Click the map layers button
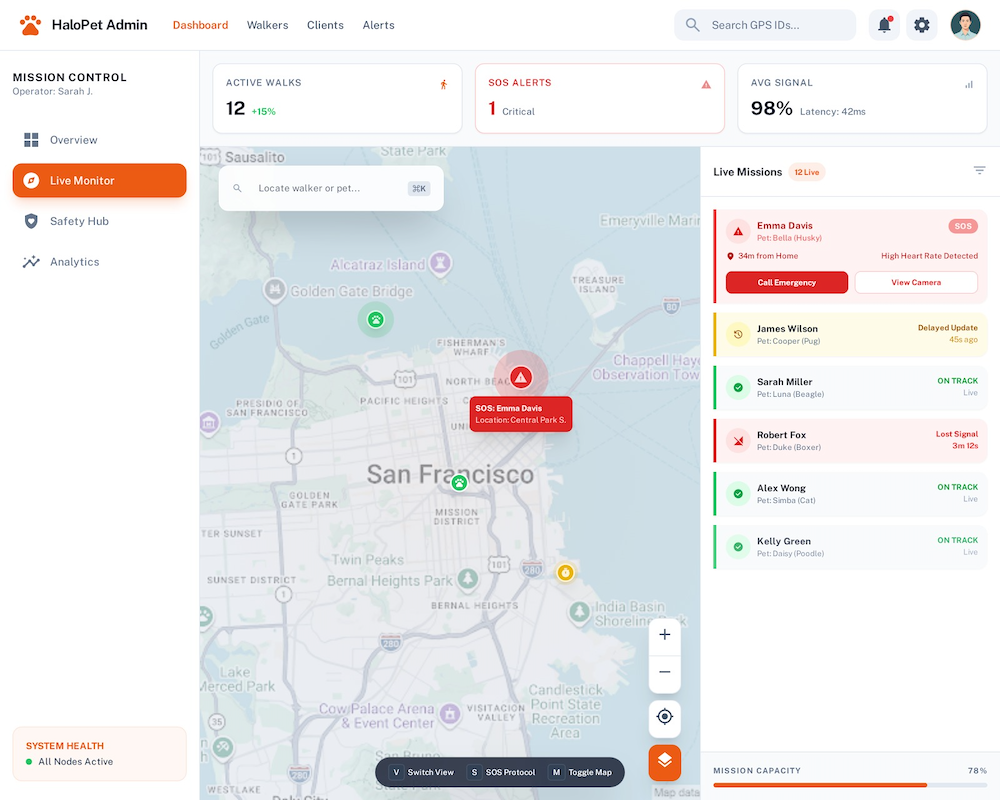Image resolution: width=1000 pixels, height=800 pixels. point(665,762)
